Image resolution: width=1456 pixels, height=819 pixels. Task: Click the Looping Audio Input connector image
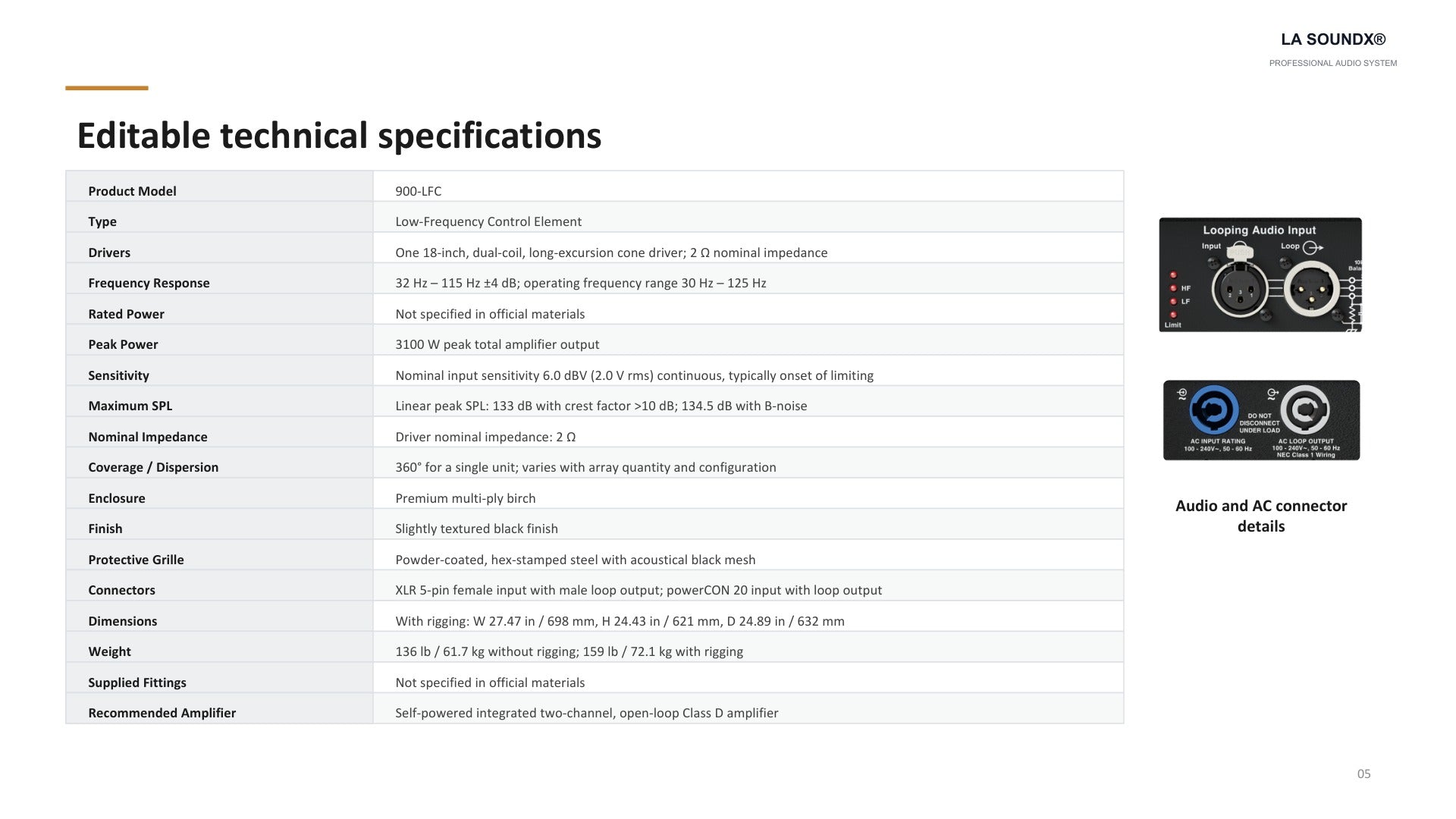click(1260, 275)
